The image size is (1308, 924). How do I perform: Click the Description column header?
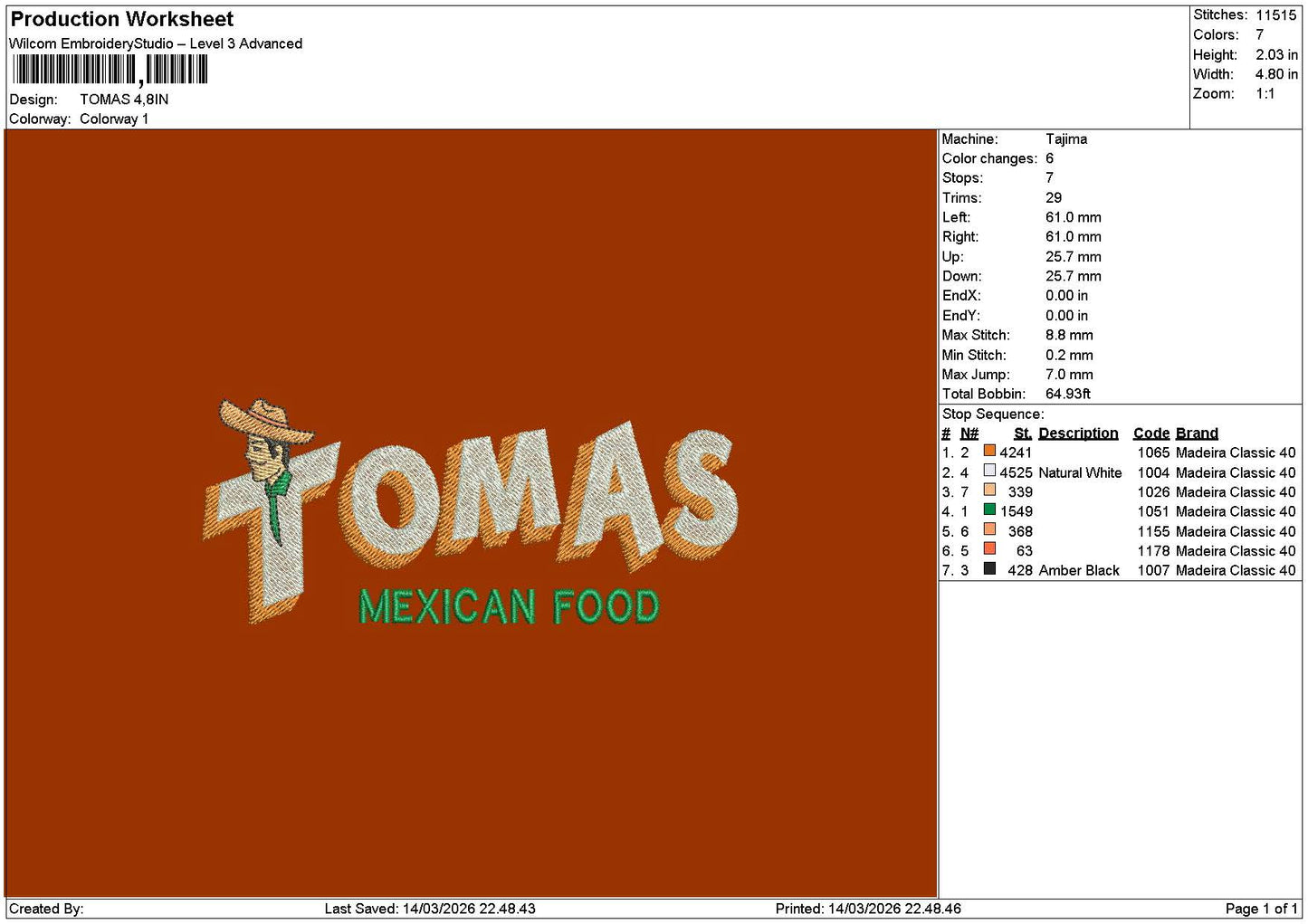click(x=1078, y=433)
